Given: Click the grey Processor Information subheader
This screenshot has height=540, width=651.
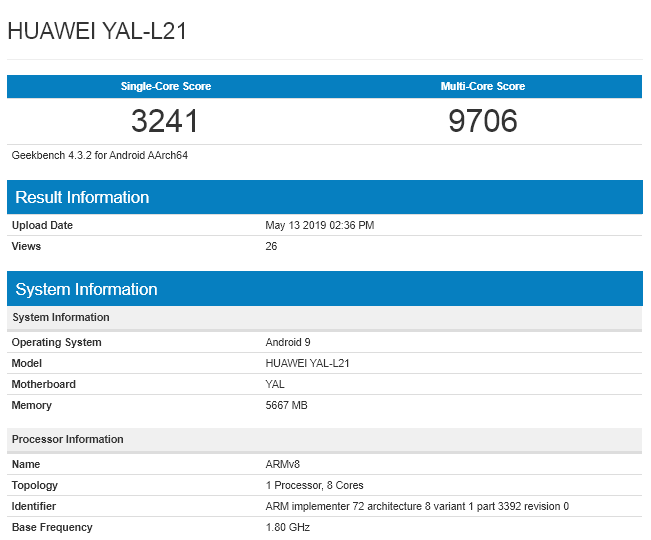Looking at the screenshot, I should click(68, 440).
